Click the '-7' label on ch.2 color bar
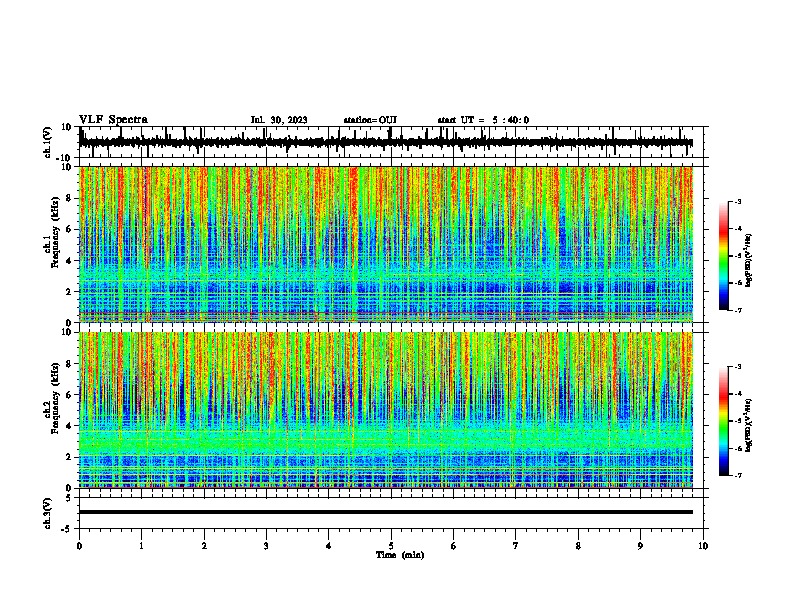Viewport: 792px width, 612px height. (x=738, y=476)
